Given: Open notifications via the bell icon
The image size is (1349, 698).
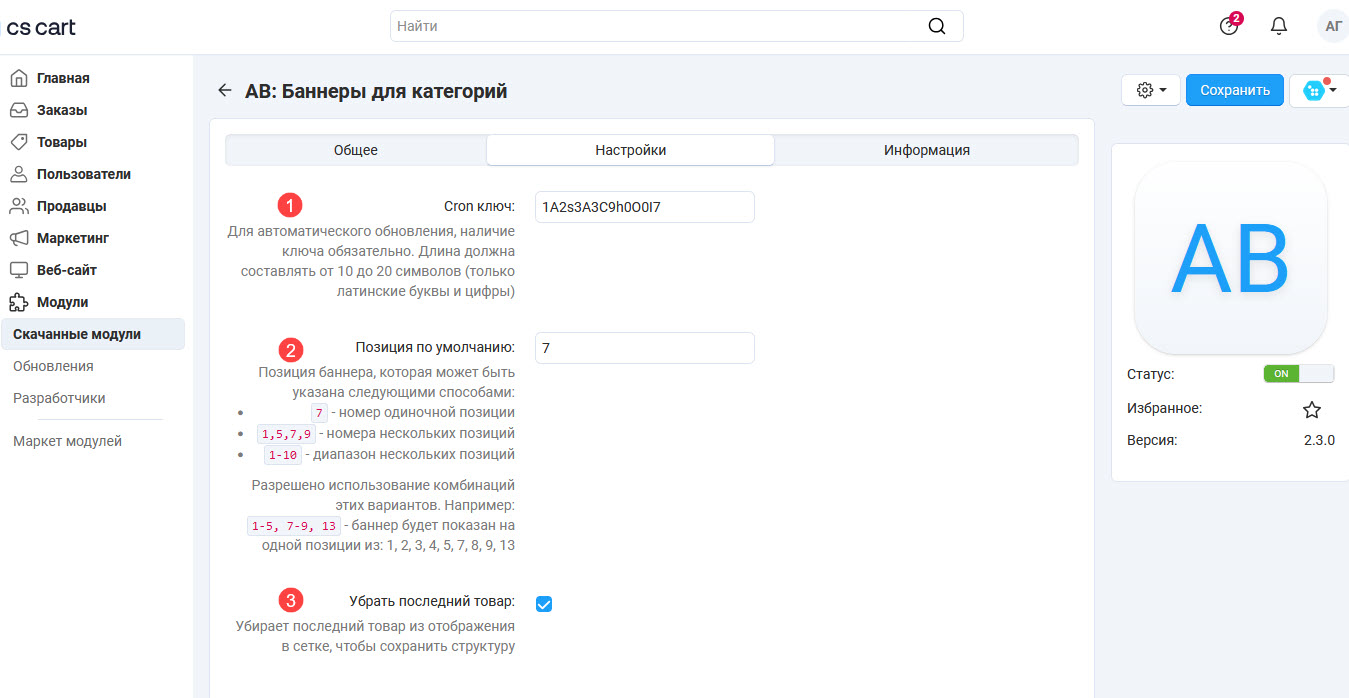Looking at the screenshot, I should (x=1278, y=25).
